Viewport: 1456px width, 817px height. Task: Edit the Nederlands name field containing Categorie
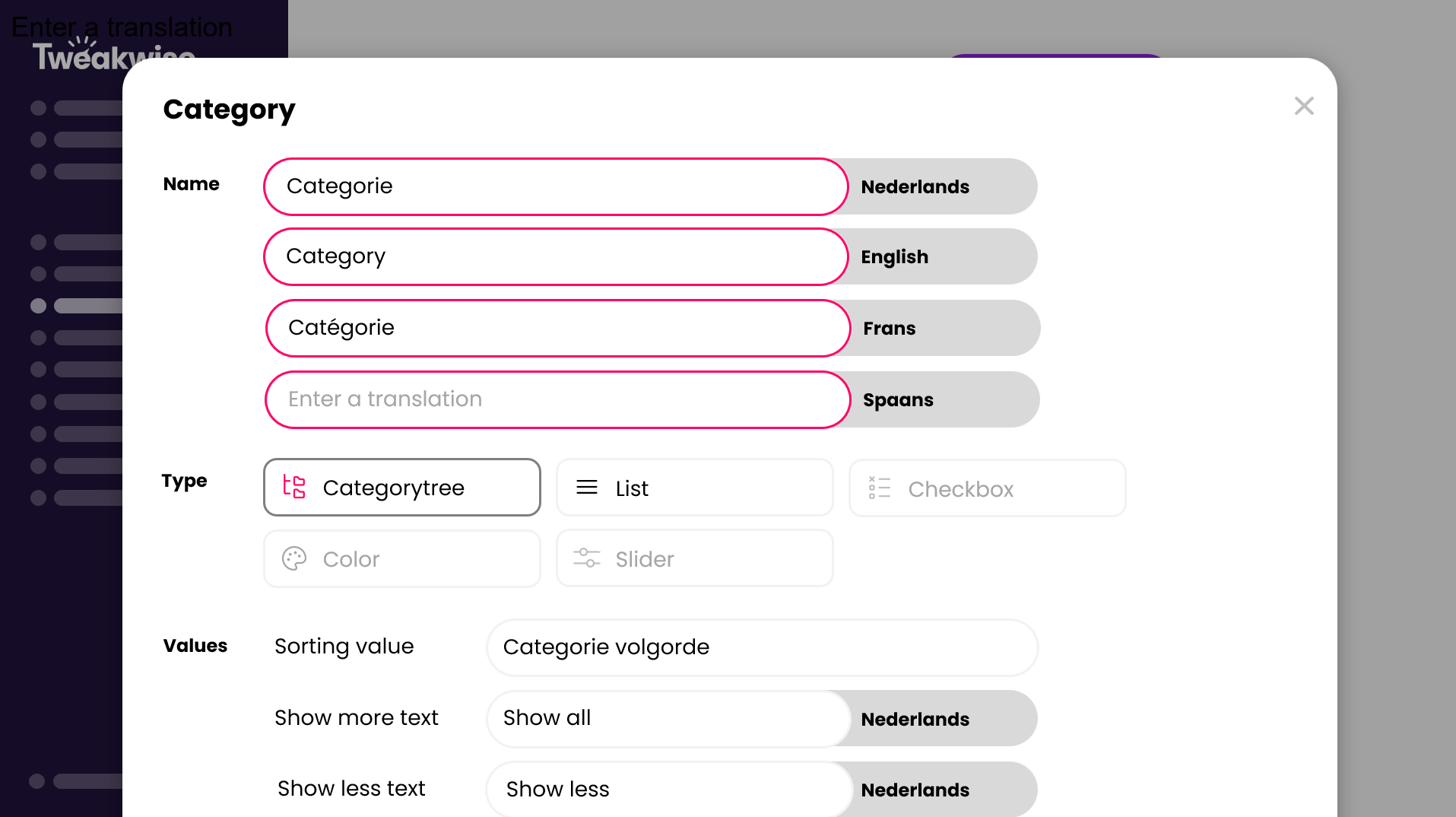556,186
